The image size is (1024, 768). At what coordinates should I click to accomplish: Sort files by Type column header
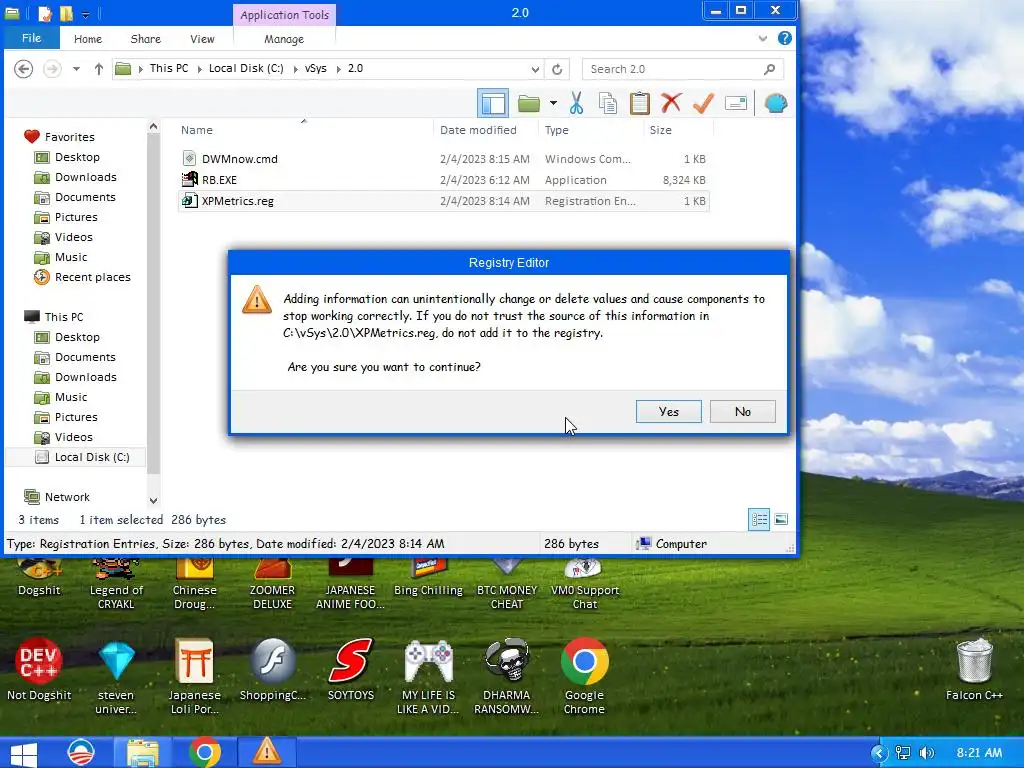(556, 130)
